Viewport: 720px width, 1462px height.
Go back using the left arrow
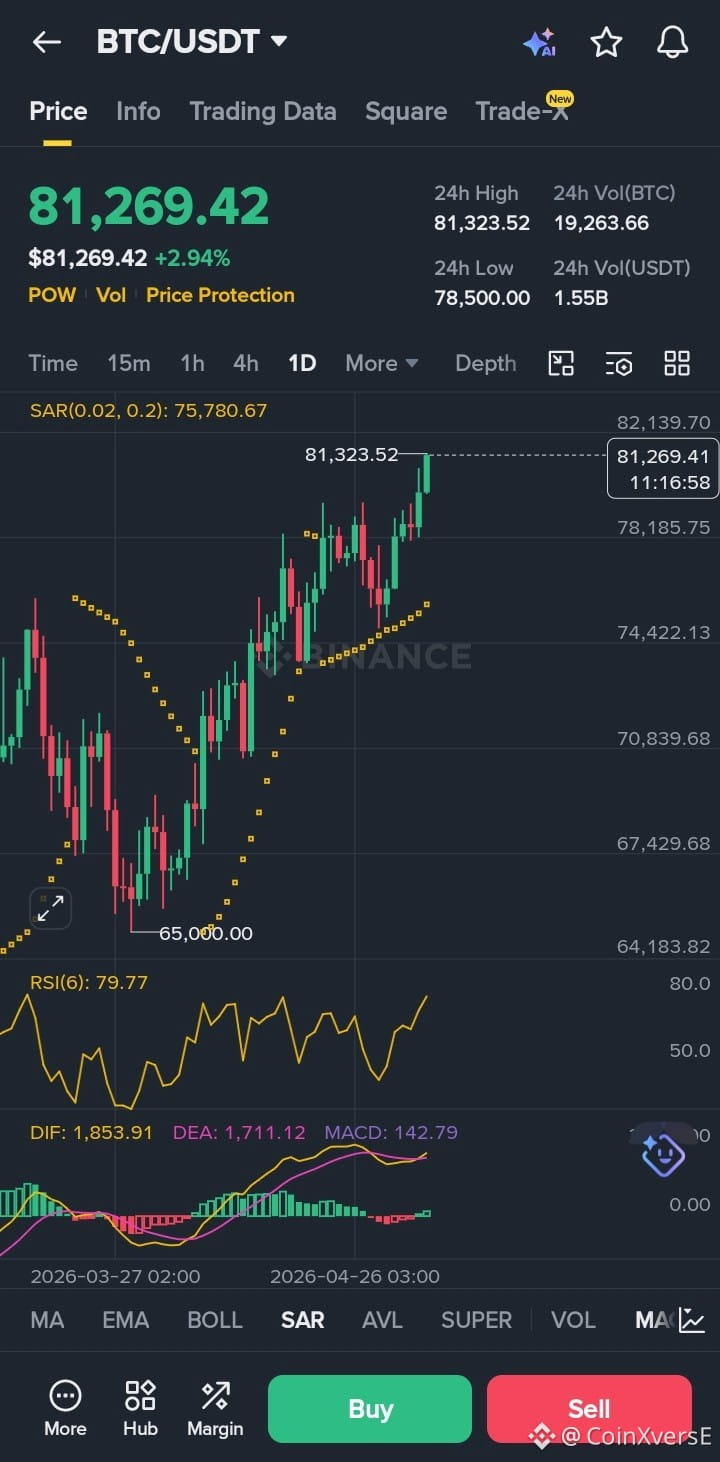click(47, 42)
